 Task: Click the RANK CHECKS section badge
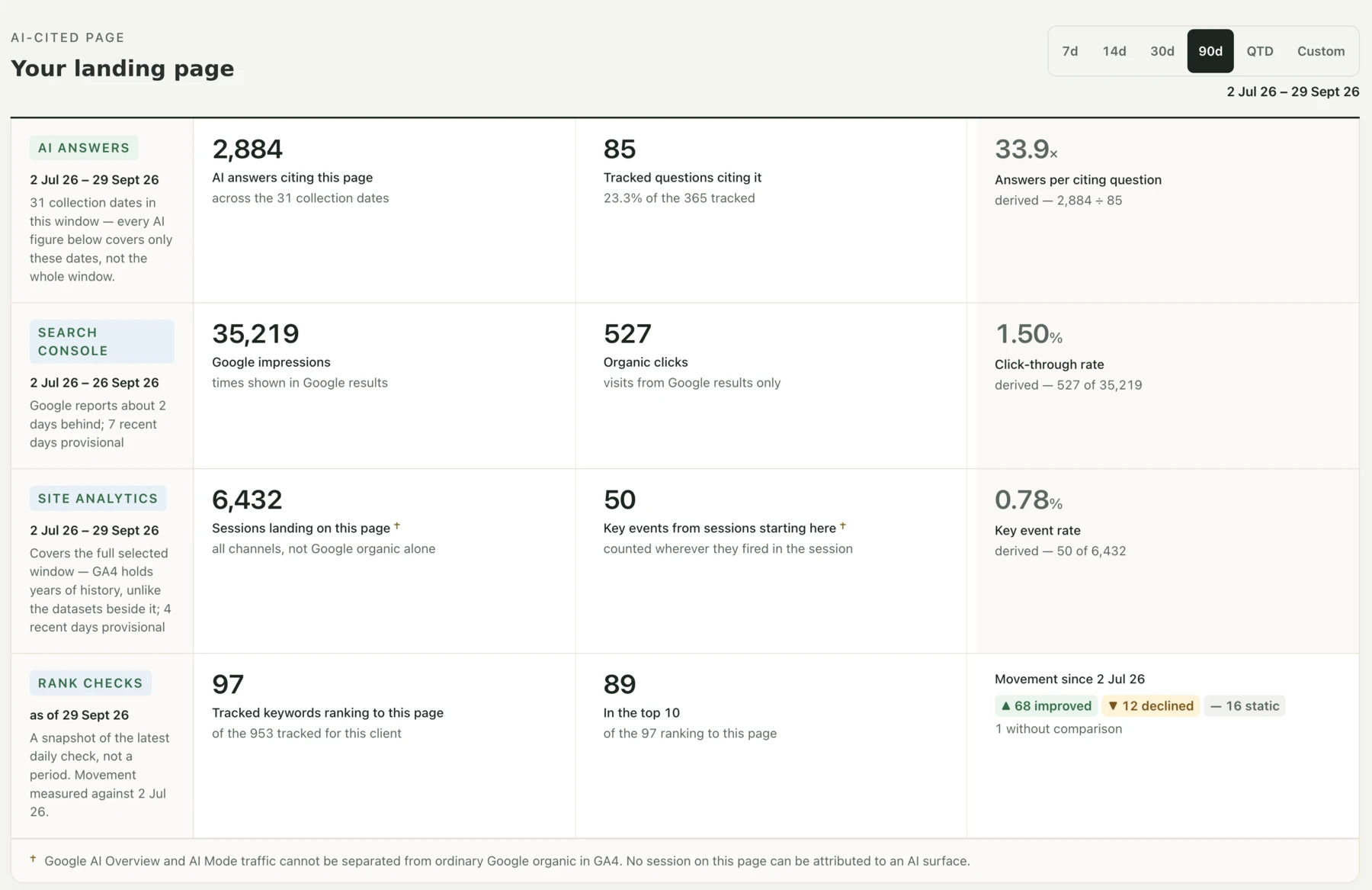(x=90, y=683)
